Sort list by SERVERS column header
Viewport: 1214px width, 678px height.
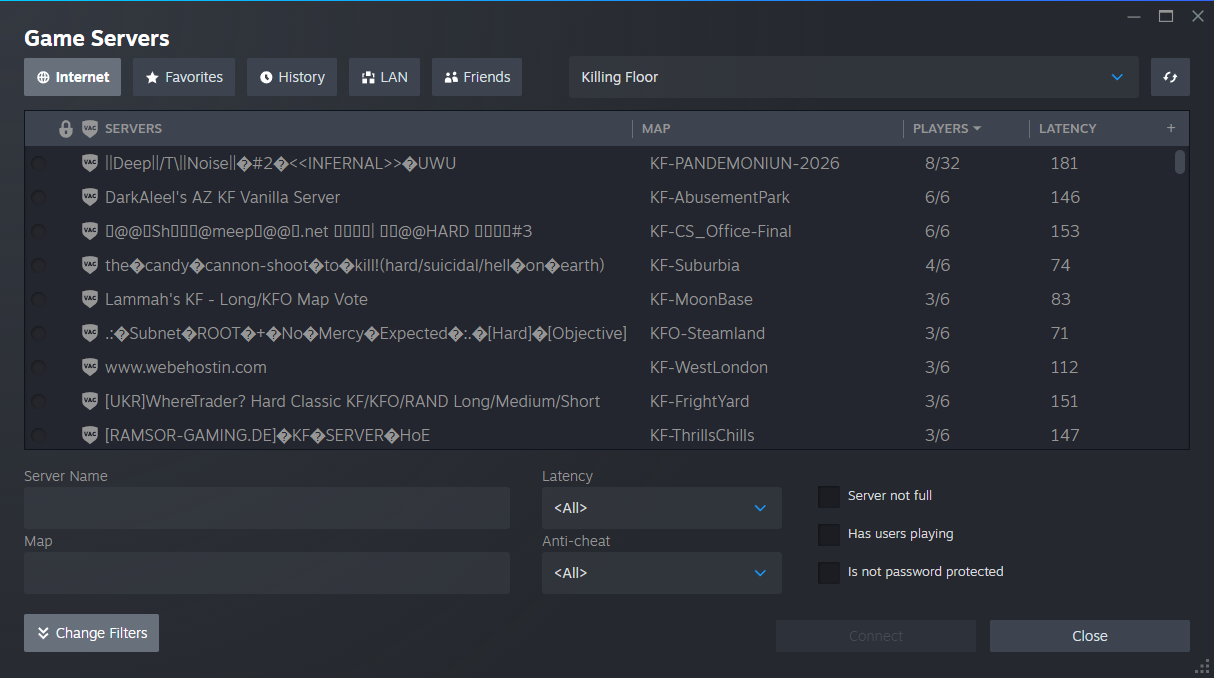click(x=133, y=128)
